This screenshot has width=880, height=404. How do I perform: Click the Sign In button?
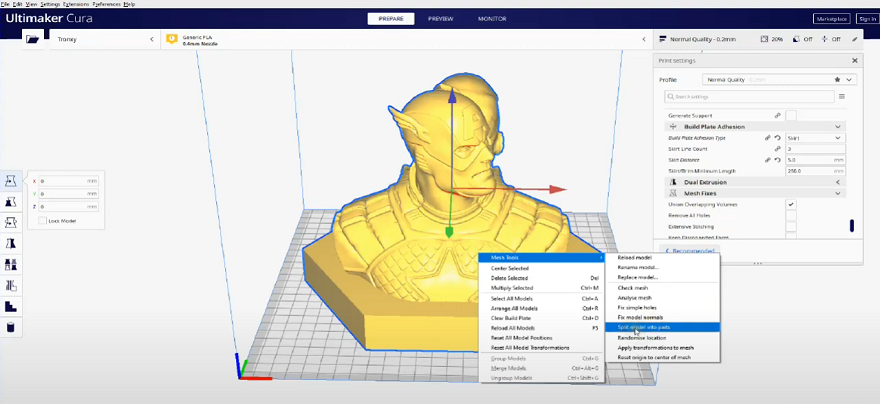point(867,19)
